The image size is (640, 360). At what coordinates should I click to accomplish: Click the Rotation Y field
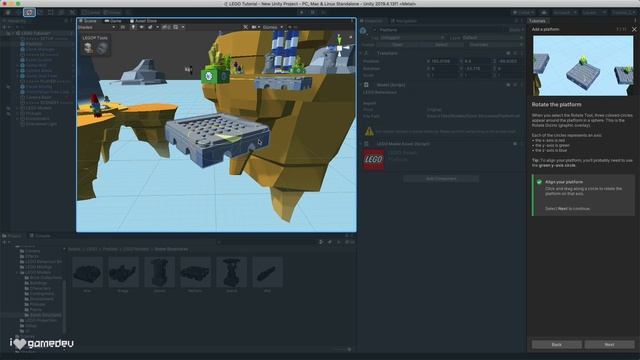click(476, 69)
